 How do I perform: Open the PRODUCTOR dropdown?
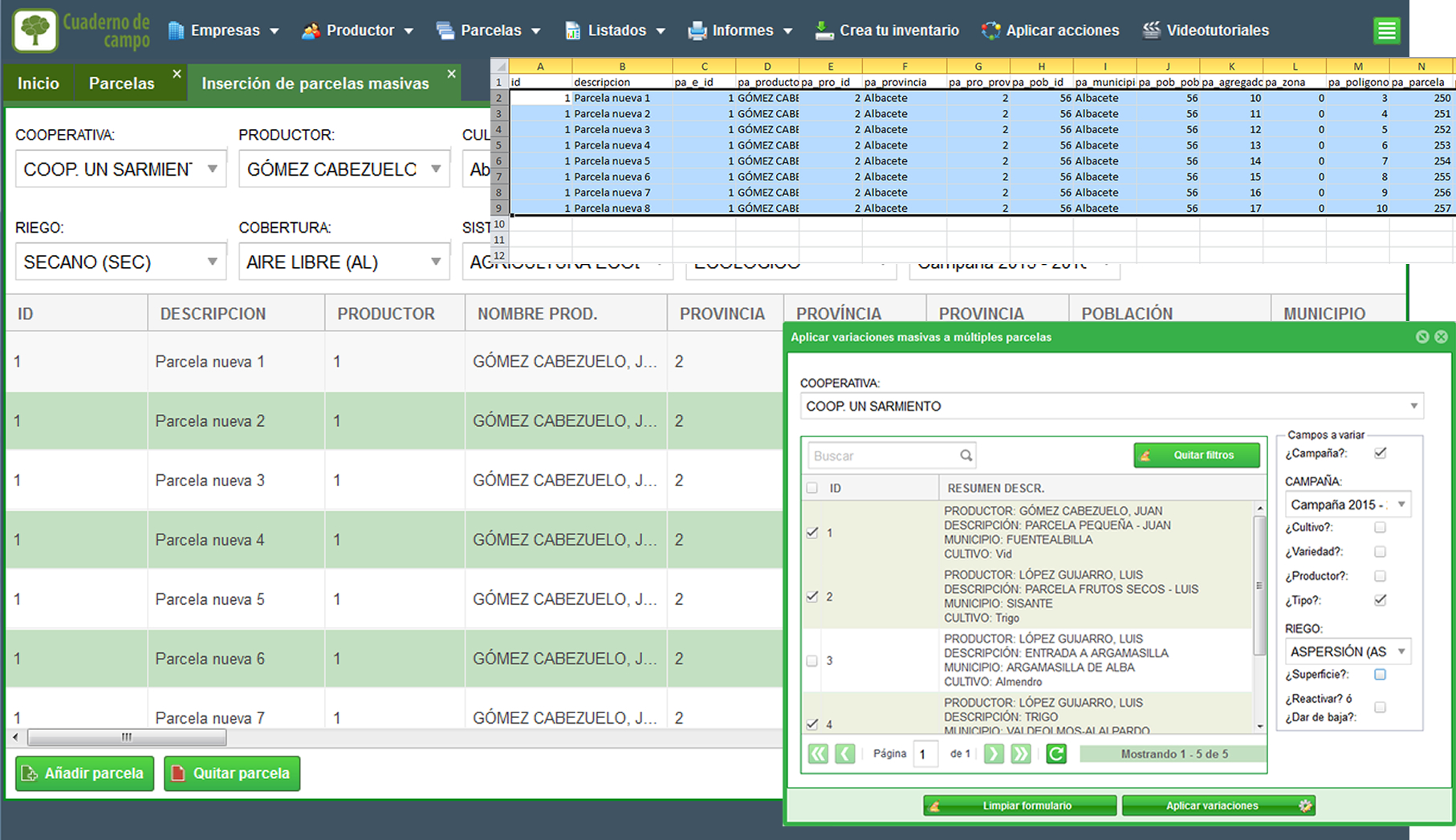click(344, 169)
